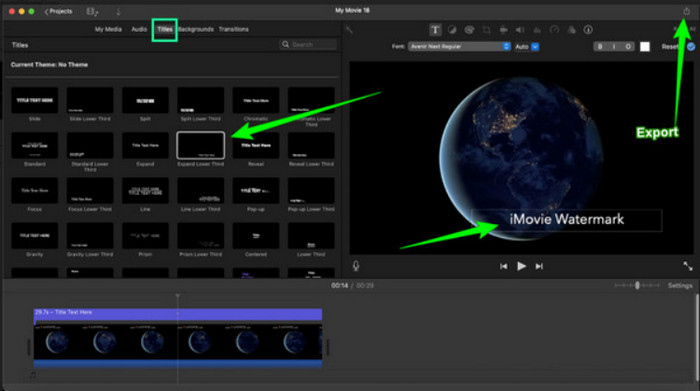Select the Split title thumbnail
This screenshot has width=700, height=391.
click(x=145, y=100)
